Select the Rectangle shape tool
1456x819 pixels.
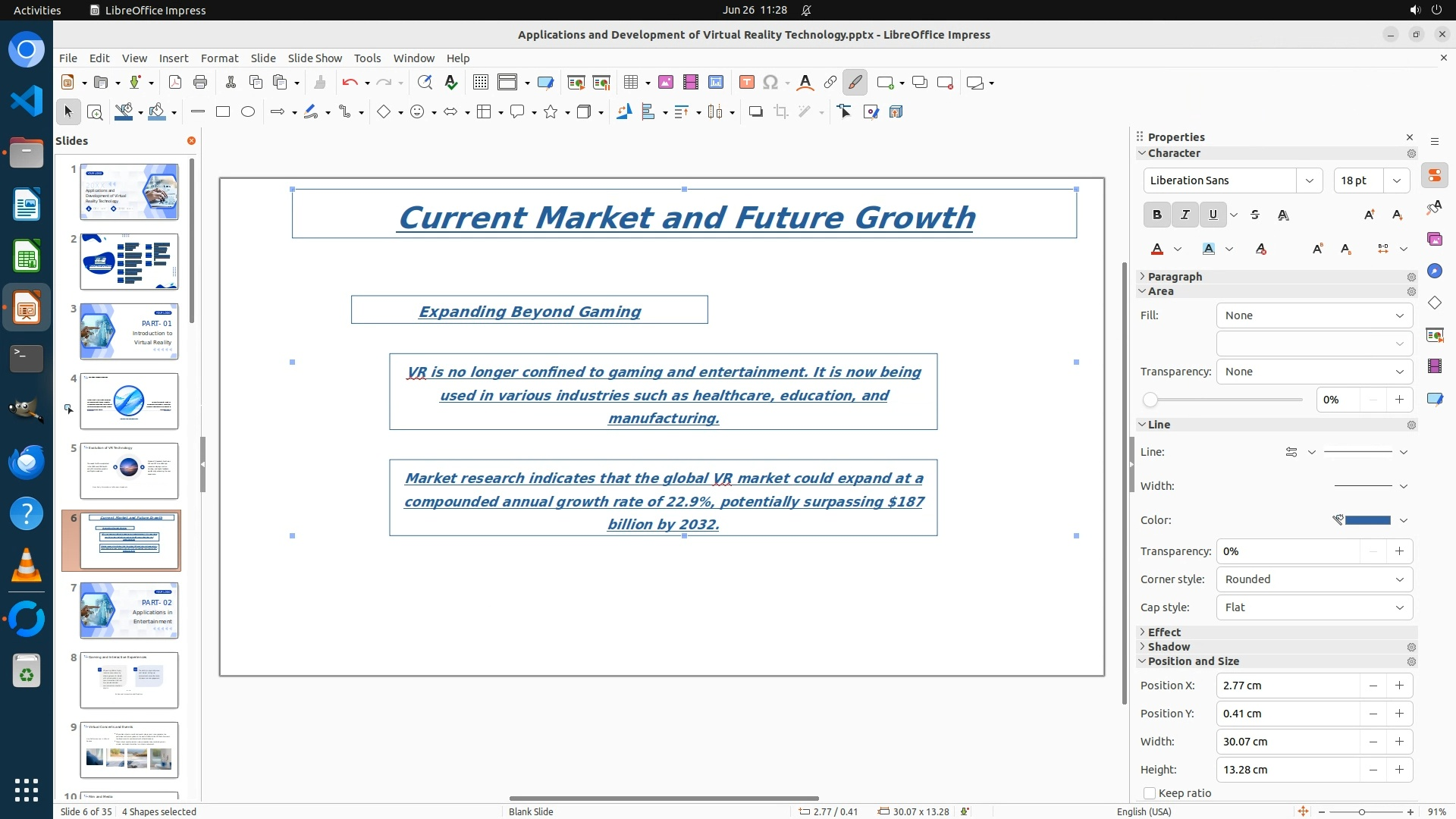[223, 112]
